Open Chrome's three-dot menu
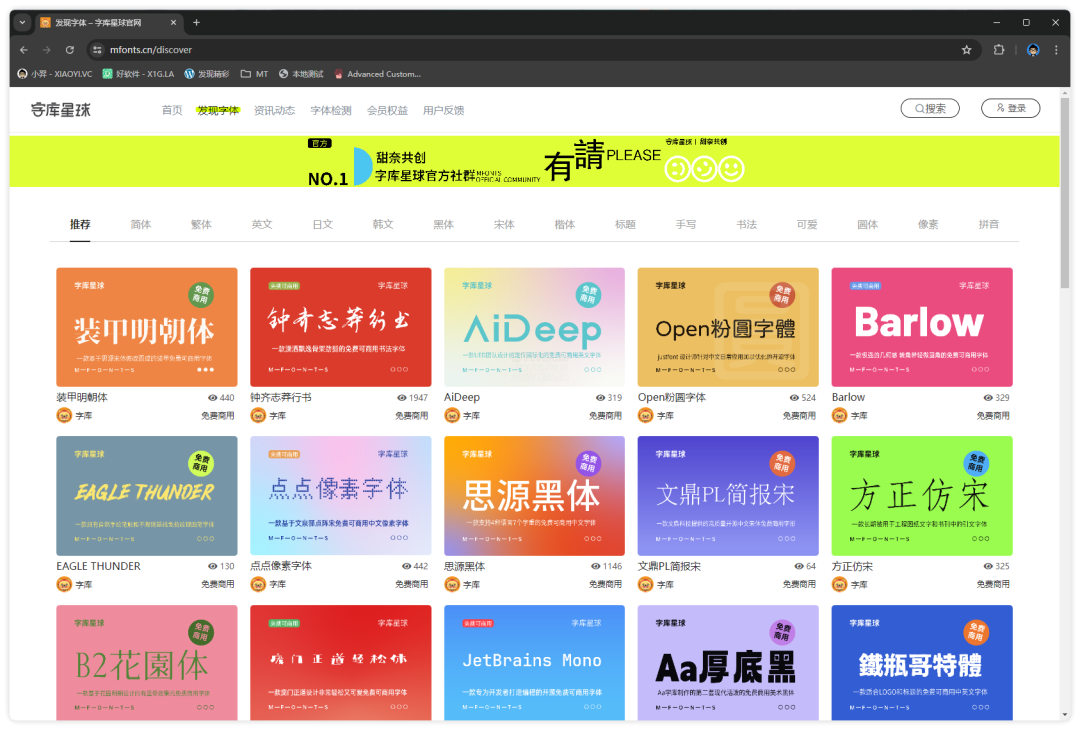Image resolution: width=1080 pixels, height=730 pixels. [x=1056, y=50]
